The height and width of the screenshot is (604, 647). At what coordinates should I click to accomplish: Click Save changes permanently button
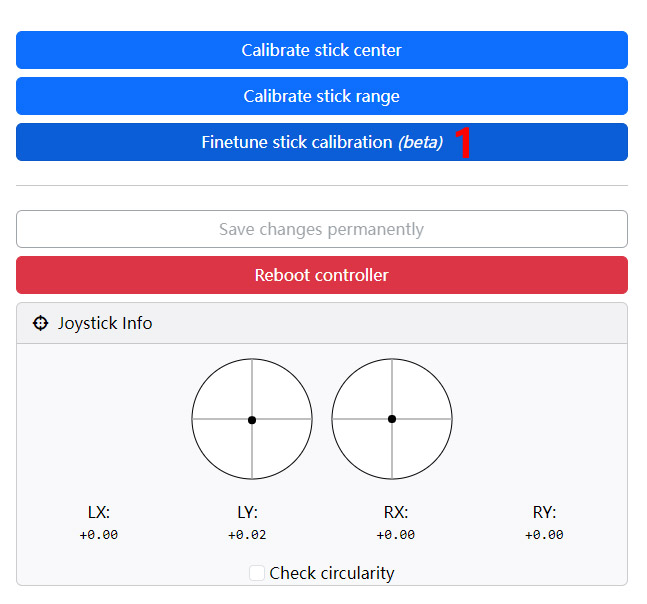pos(321,229)
